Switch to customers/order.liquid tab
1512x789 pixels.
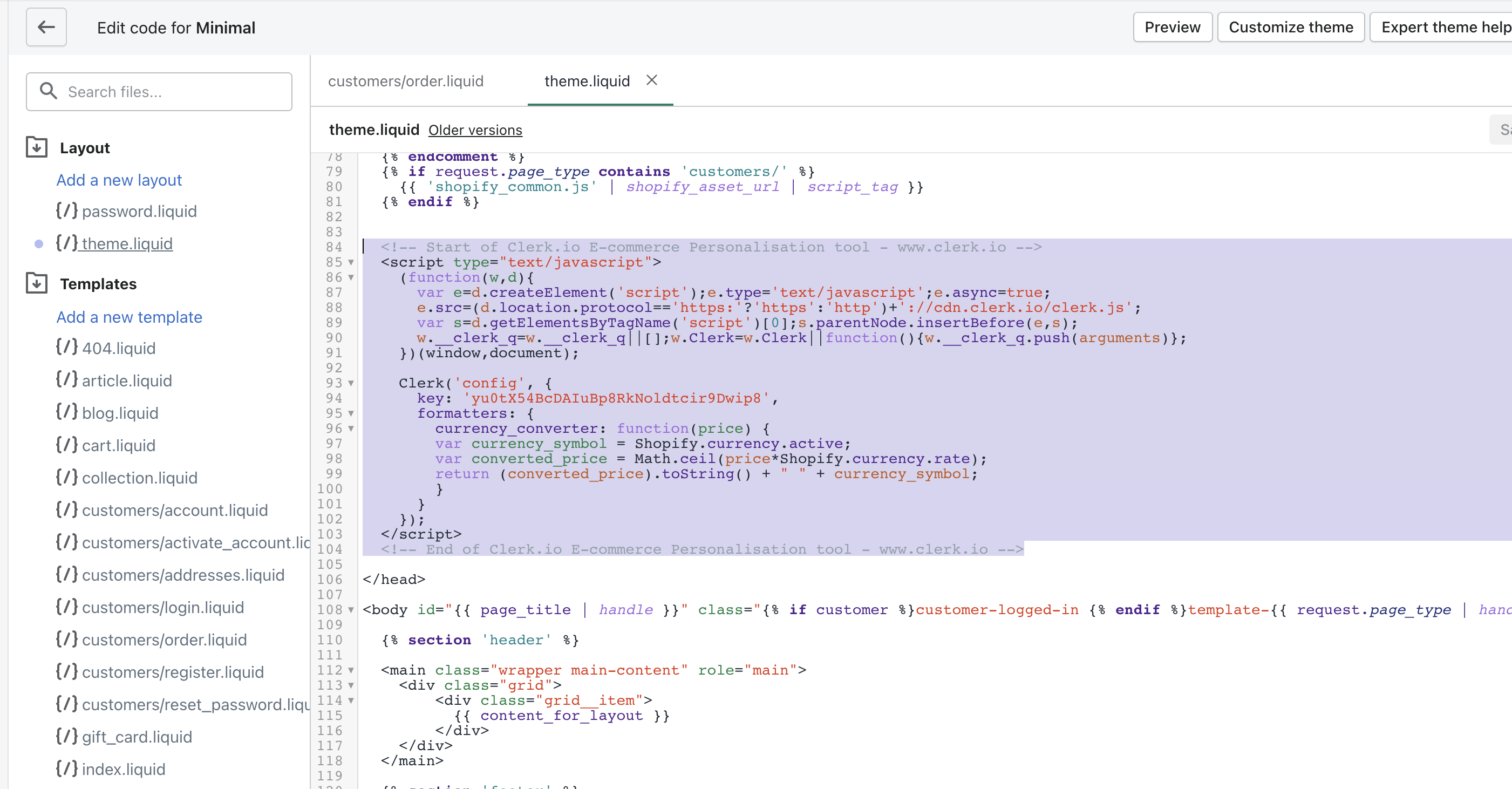coord(406,81)
